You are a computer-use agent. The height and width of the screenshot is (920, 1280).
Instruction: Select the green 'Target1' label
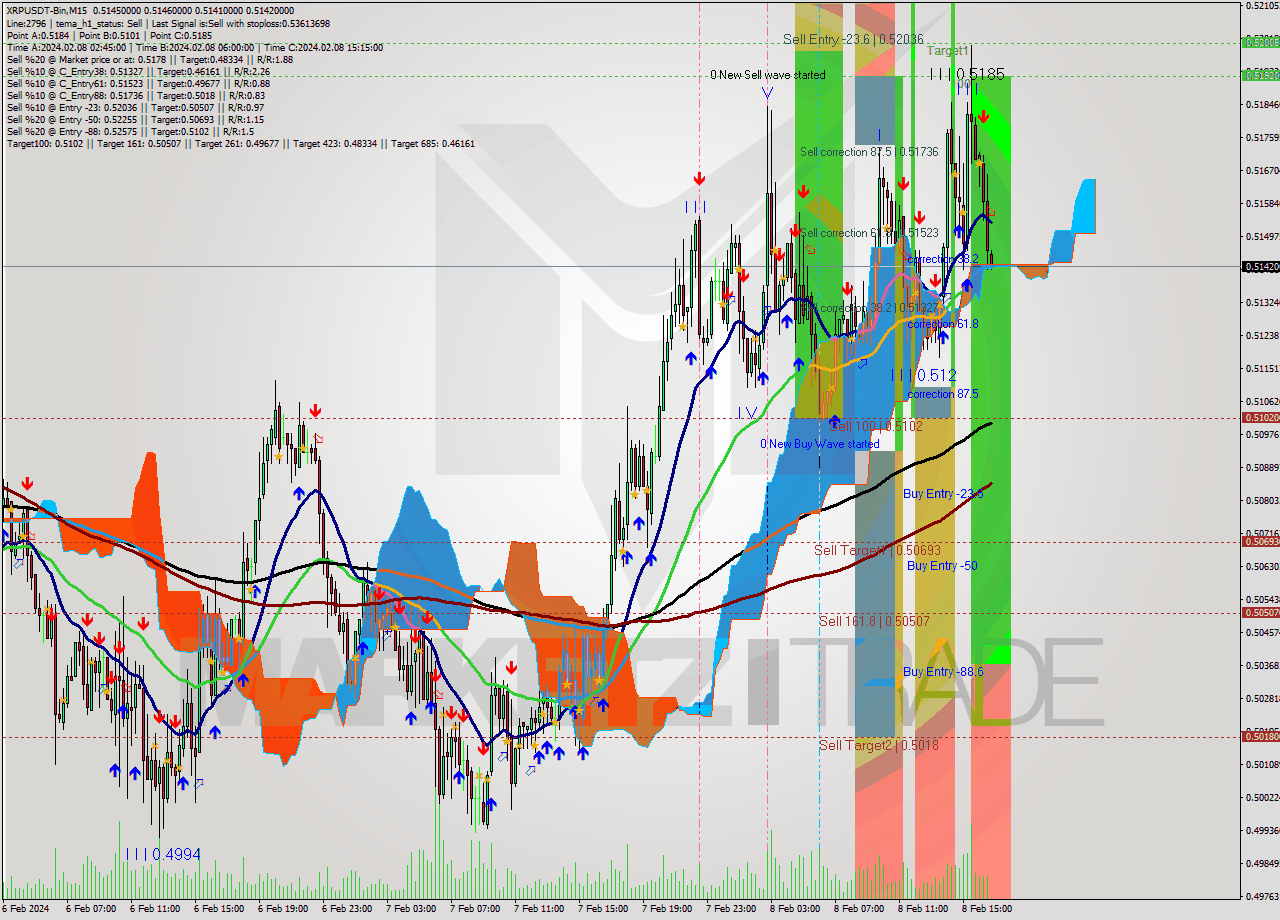(947, 50)
